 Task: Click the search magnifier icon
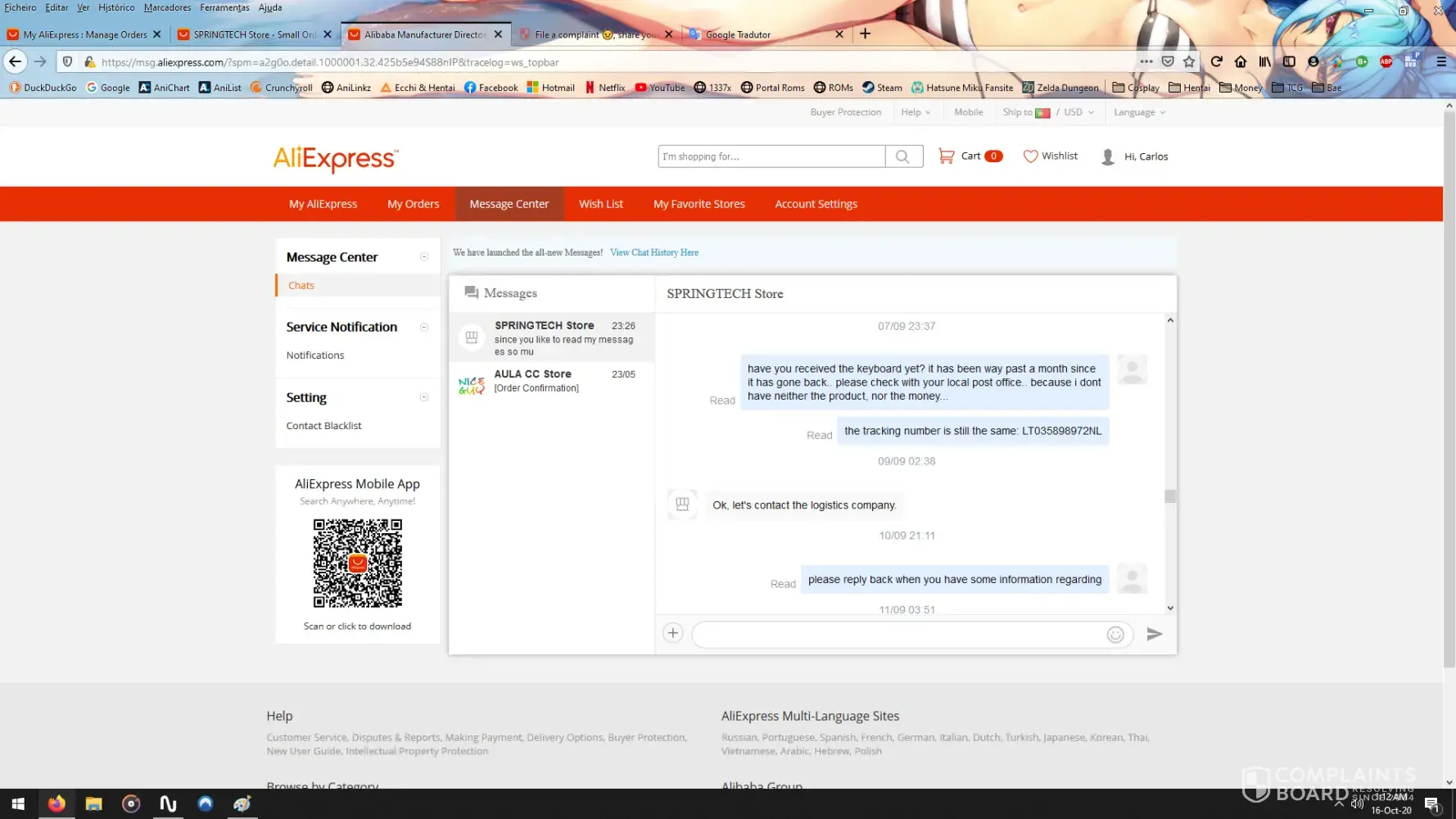pyautogui.click(x=902, y=156)
